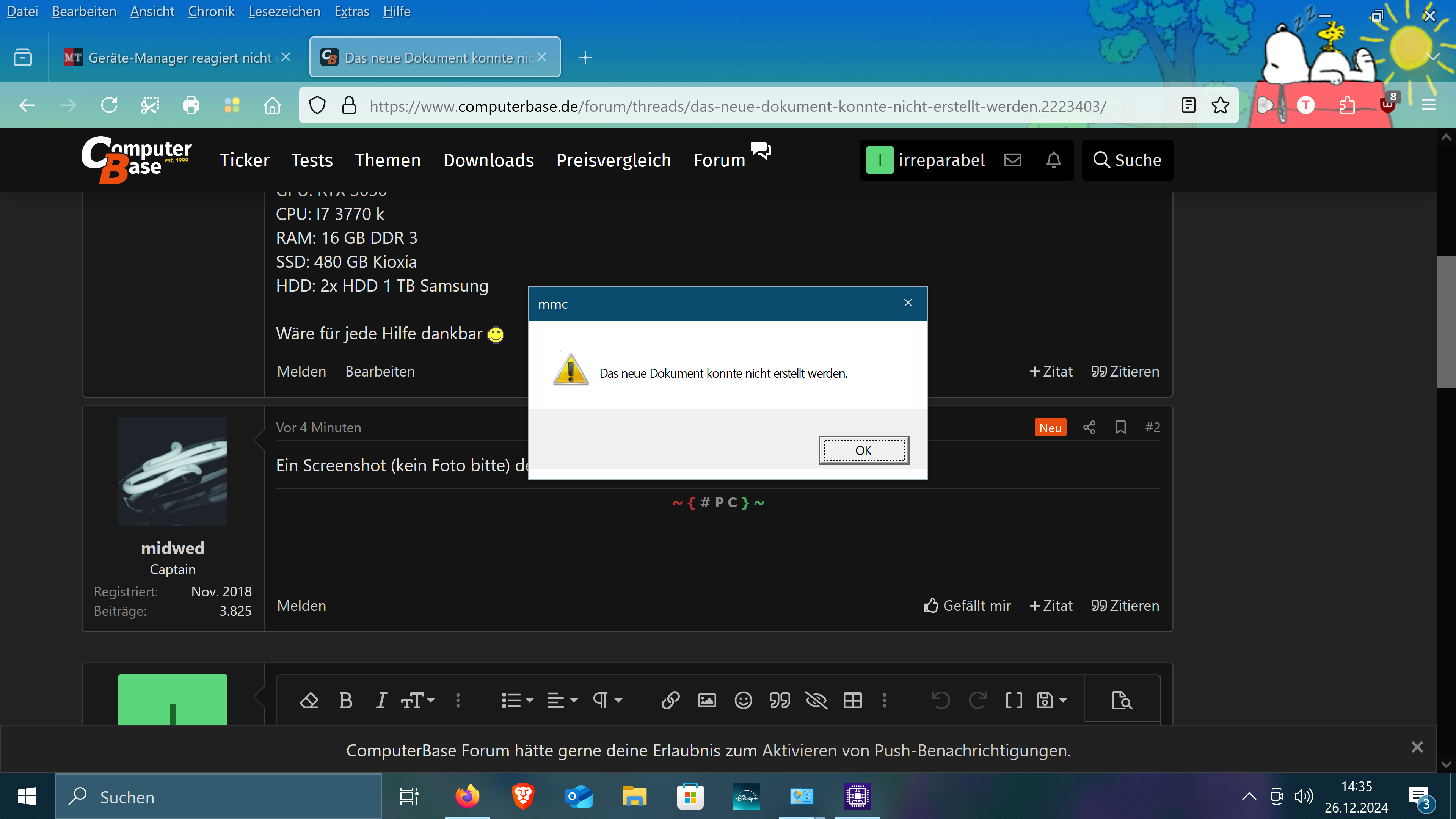1456x819 pixels.
Task: Open the Lesezeichen menu
Action: 284,11
